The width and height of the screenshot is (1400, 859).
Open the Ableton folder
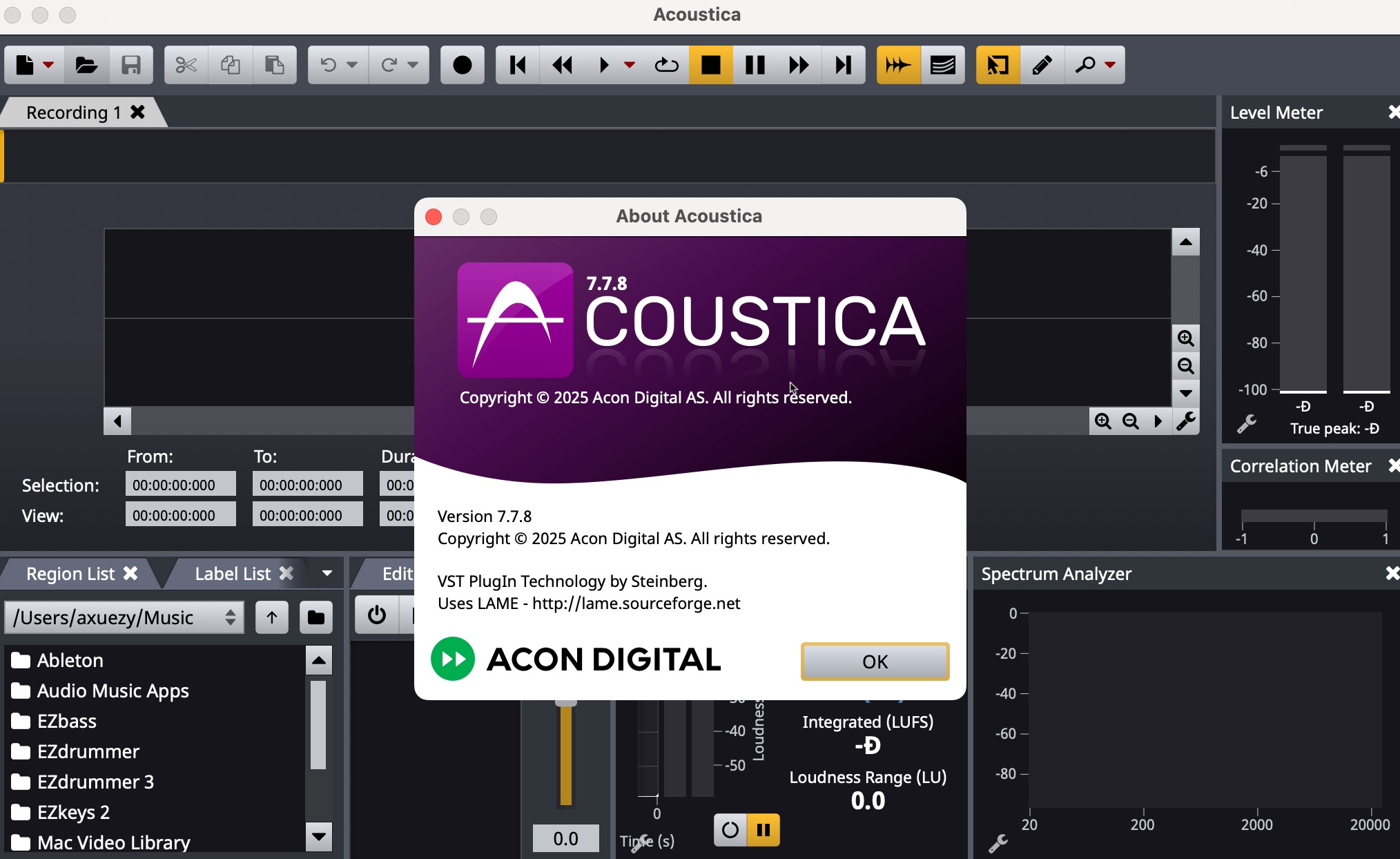[x=70, y=660]
